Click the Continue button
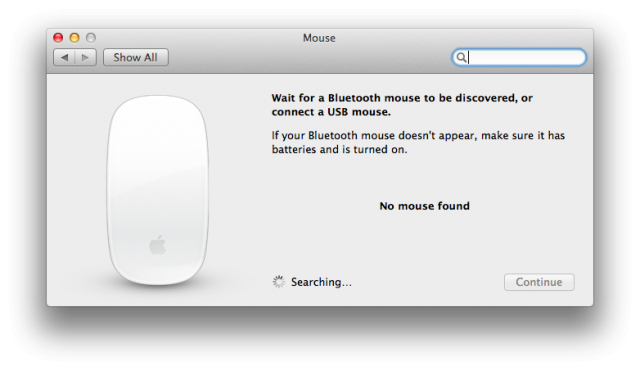This screenshot has height=371, width=640. pyautogui.click(x=539, y=282)
